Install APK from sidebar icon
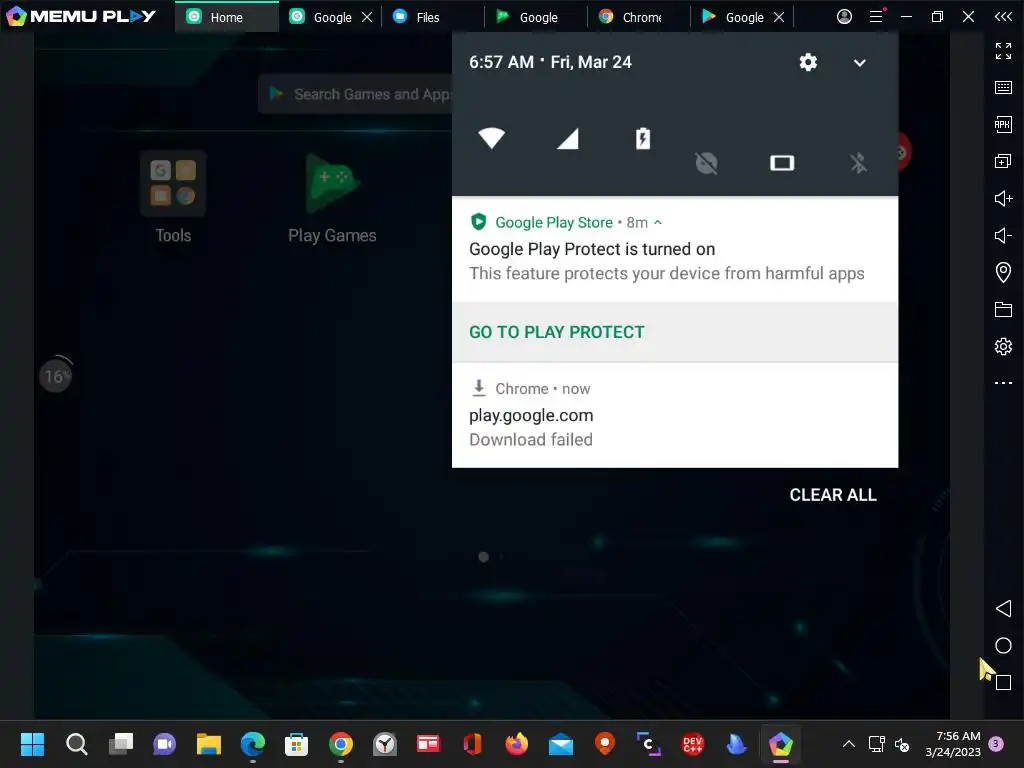The image size is (1024, 768). pyautogui.click(x=1003, y=124)
